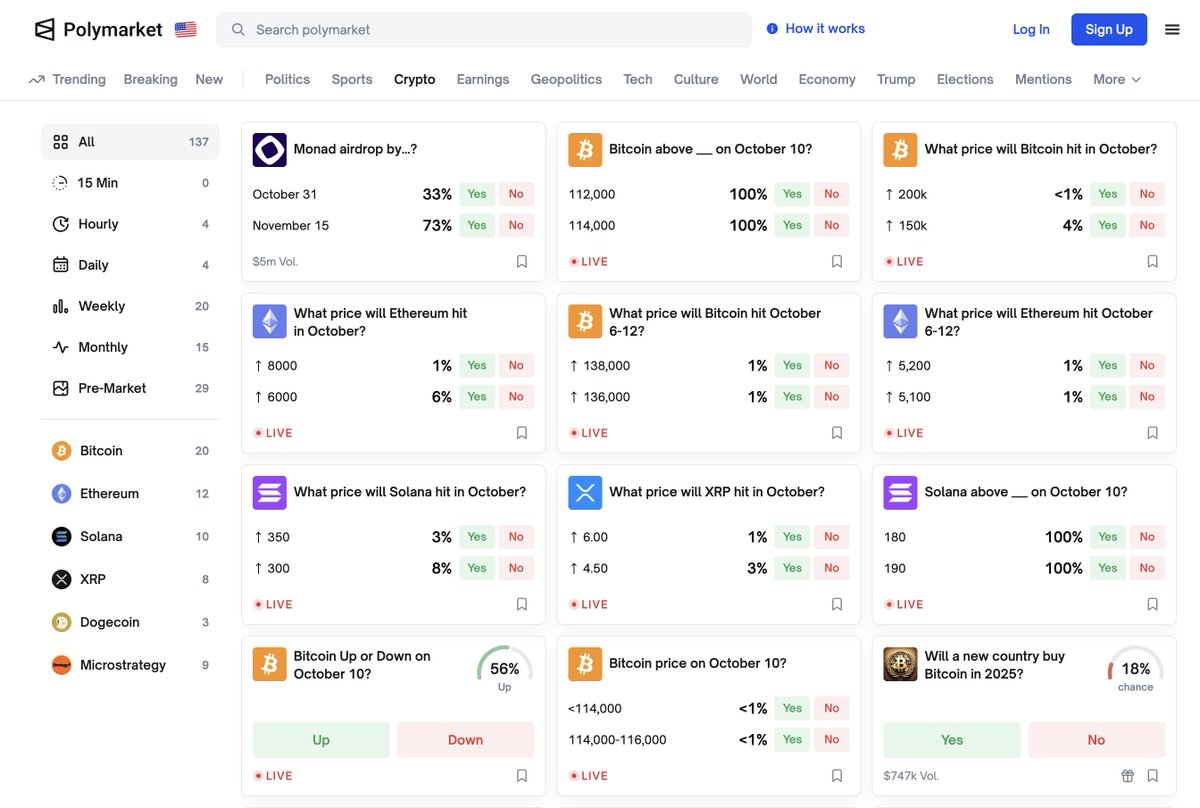Bookmark the Solana above on October 10 market
Viewport: 1200px width, 808px height.
(1152, 604)
